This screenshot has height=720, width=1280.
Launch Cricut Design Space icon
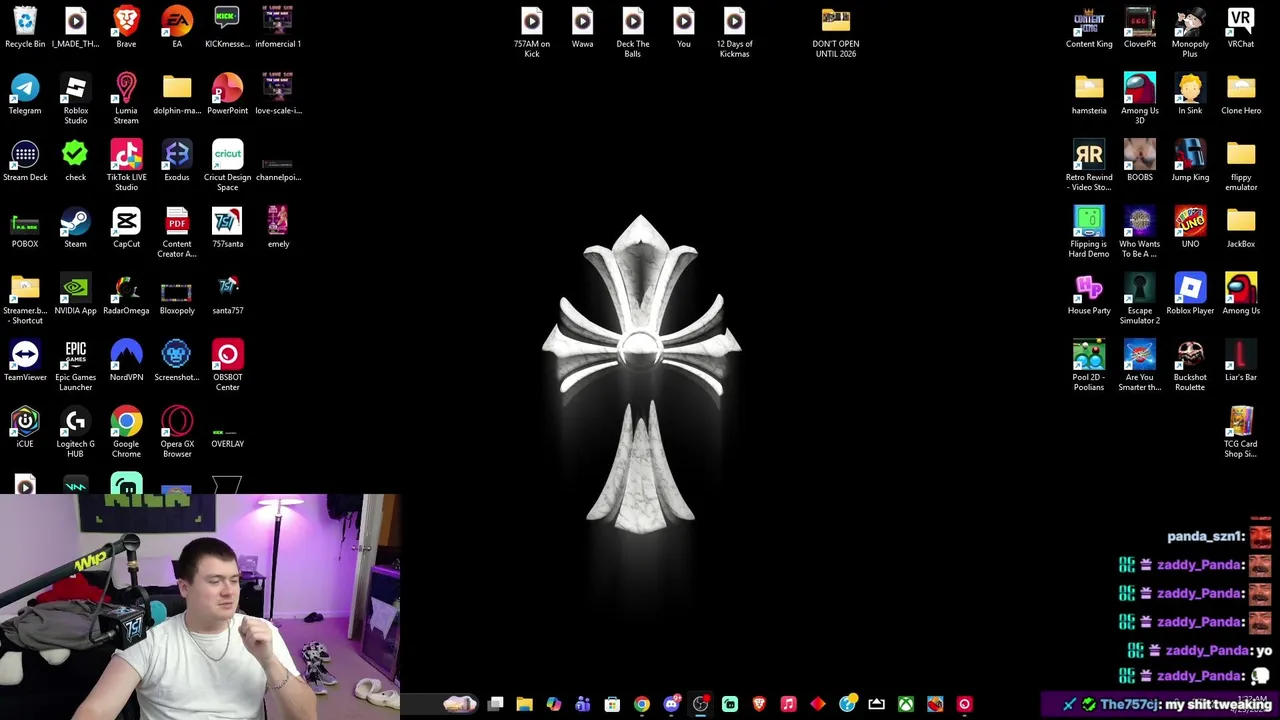point(227,166)
